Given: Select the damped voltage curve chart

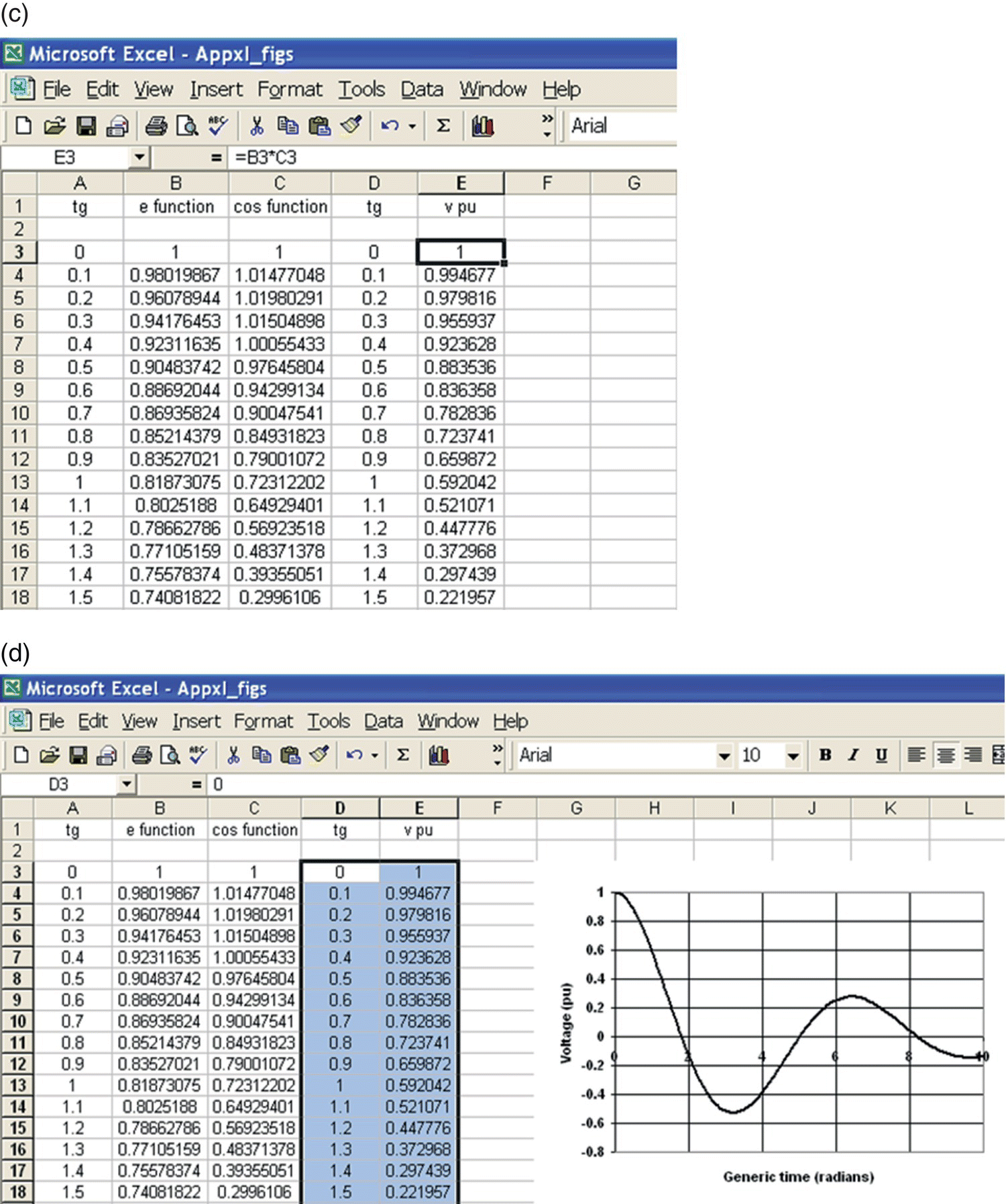Looking at the screenshot, I should [771, 1032].
